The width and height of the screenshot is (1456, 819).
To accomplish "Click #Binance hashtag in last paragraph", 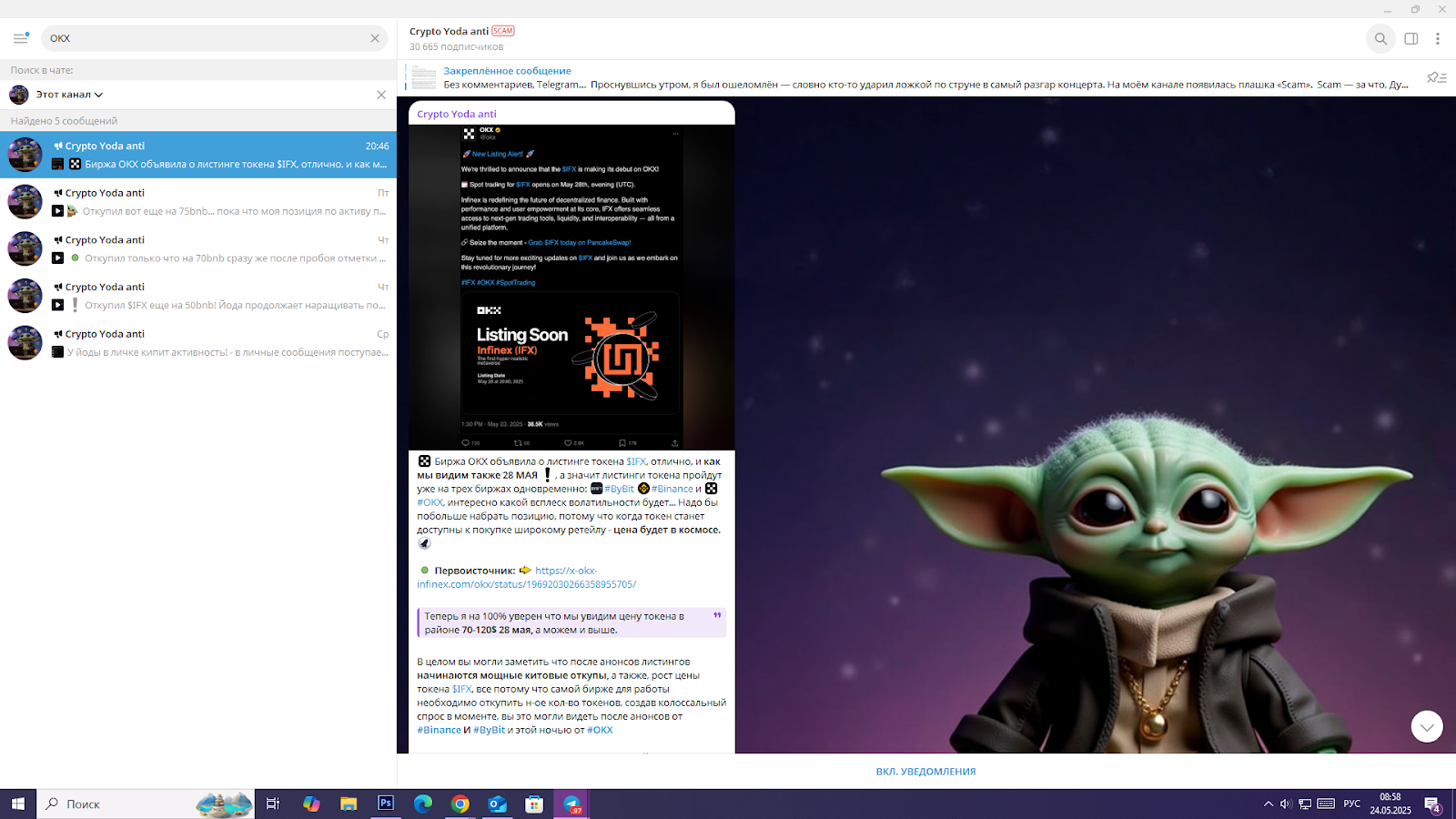I will click(x=439, y=730).
